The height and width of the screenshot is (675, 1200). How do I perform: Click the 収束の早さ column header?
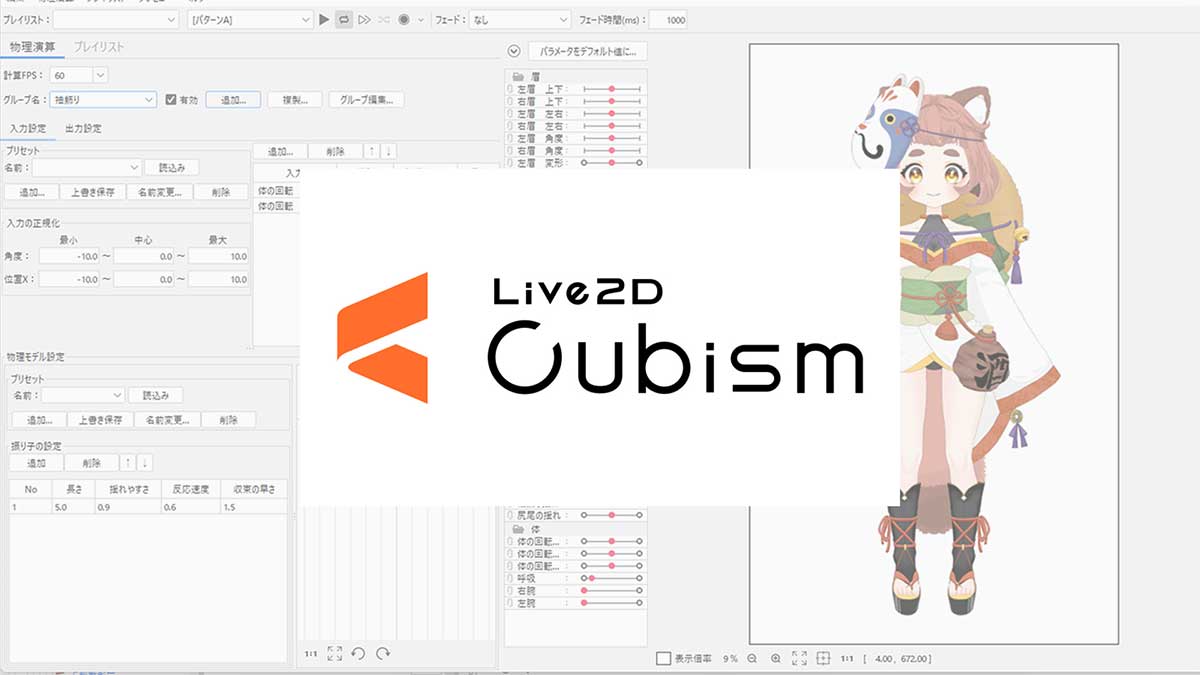[x=254, y=489]
